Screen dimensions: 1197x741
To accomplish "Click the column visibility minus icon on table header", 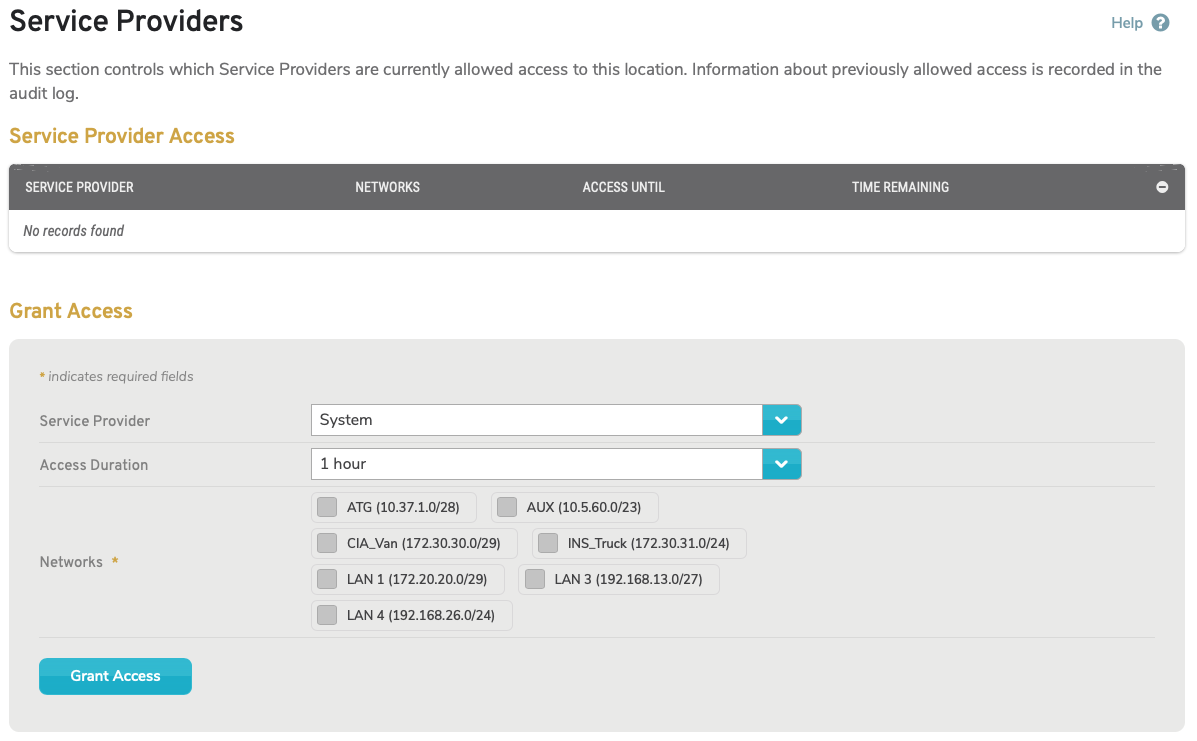I will pos(1161,186).
